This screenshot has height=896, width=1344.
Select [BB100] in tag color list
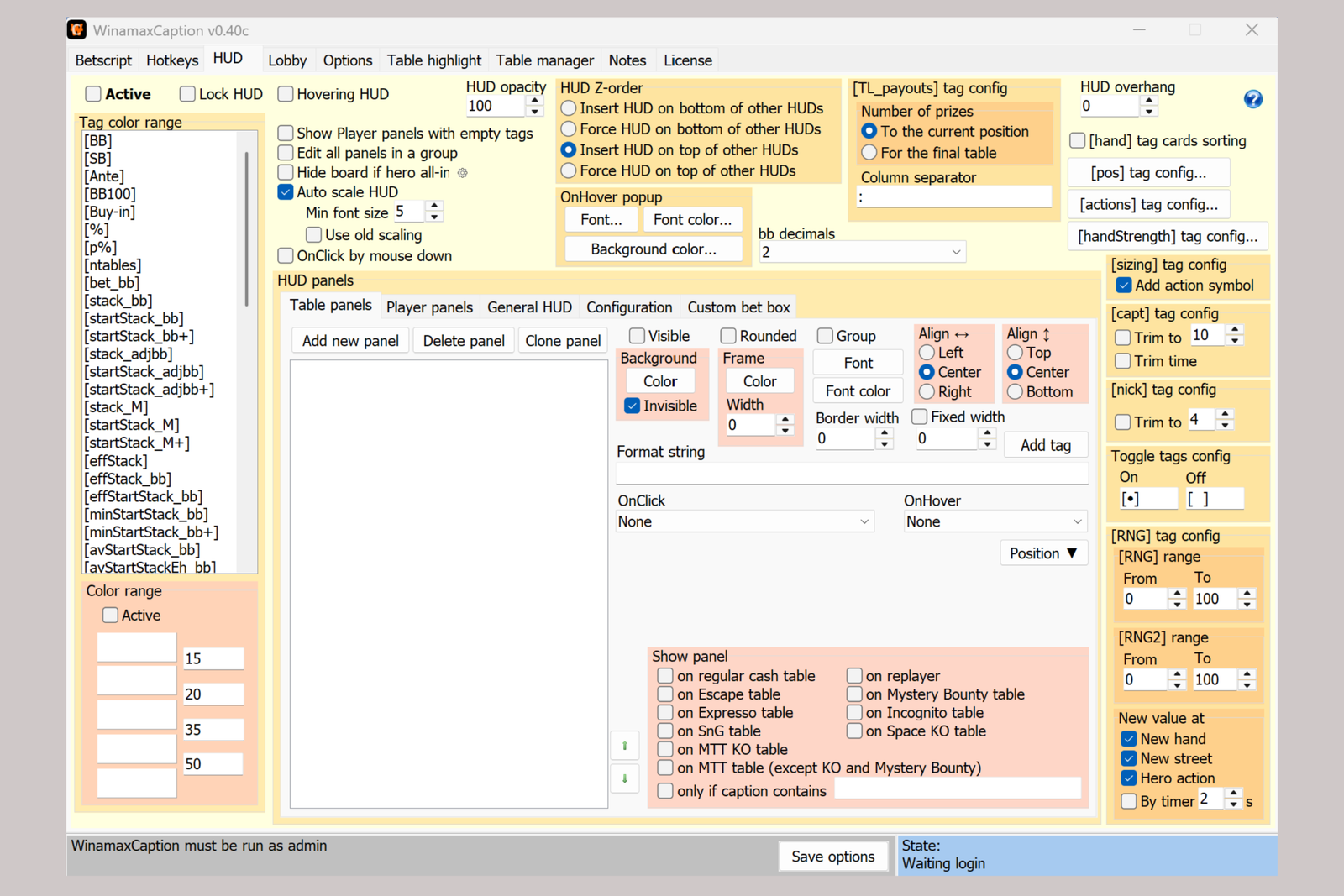click(110, 194)
